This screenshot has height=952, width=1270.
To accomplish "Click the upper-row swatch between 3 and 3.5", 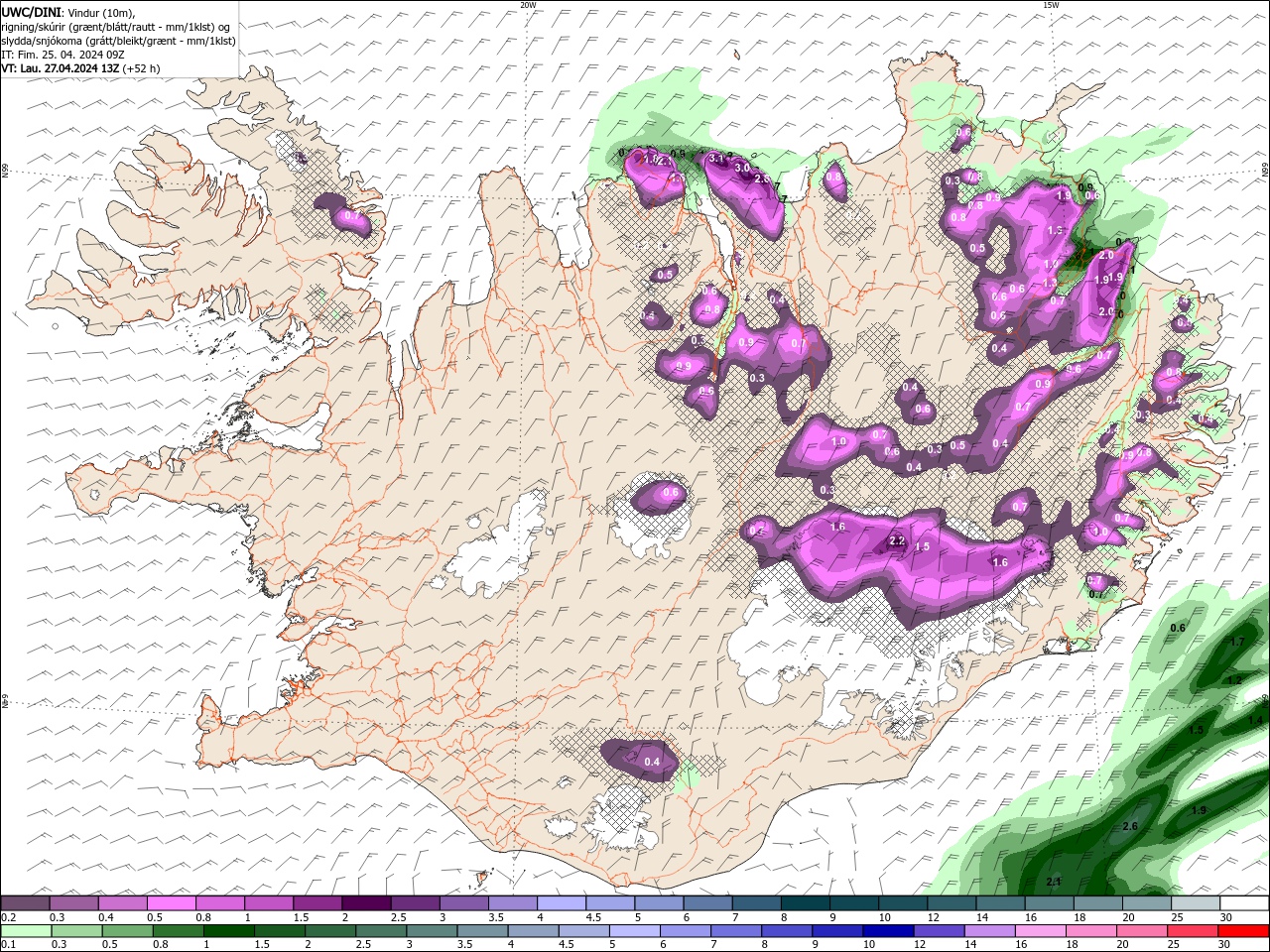I will [463, 903].
